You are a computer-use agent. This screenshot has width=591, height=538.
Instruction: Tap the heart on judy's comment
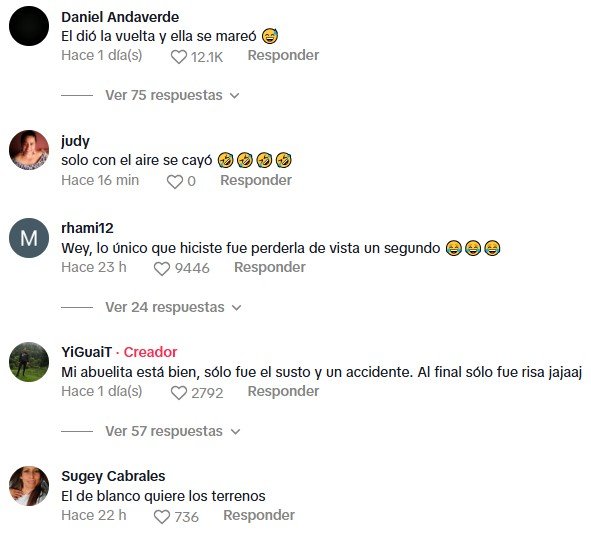tap(175, 182)
